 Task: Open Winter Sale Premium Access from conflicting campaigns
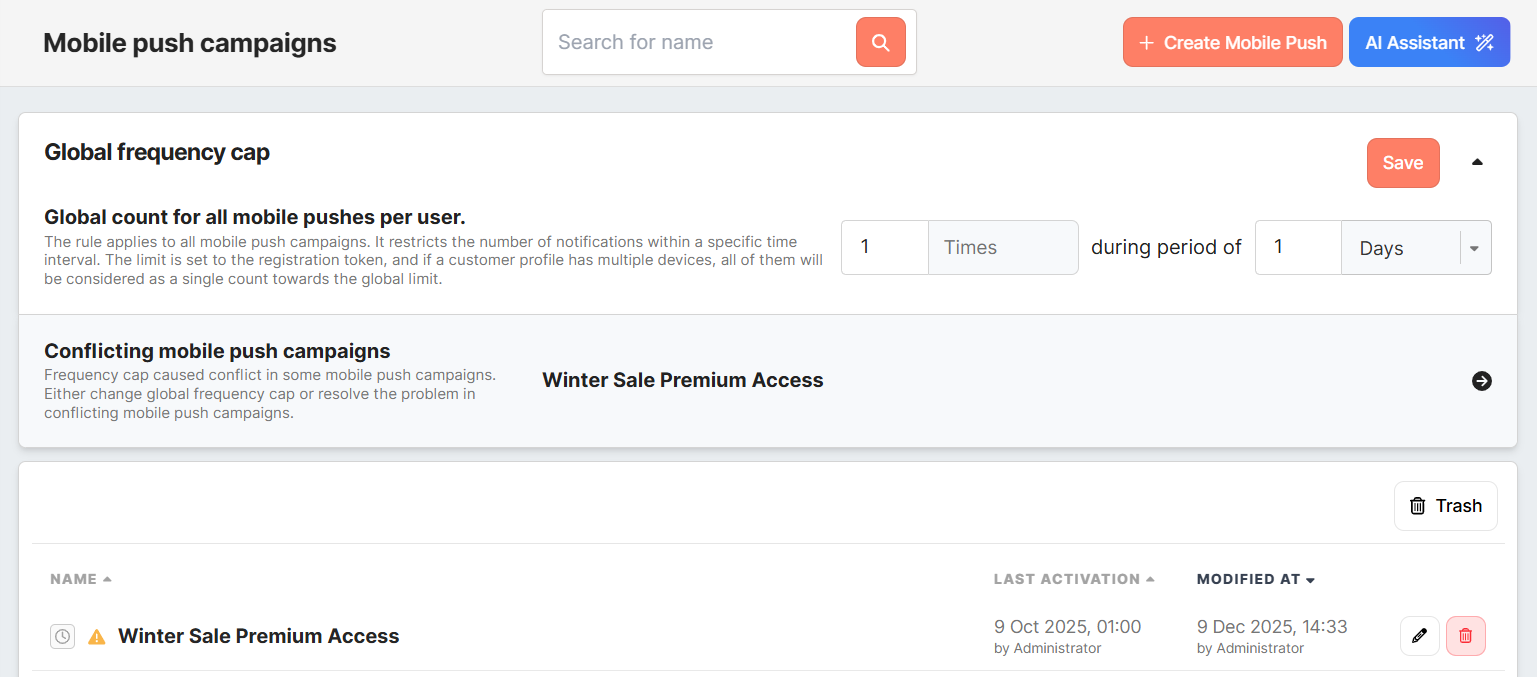click(682, 381)
